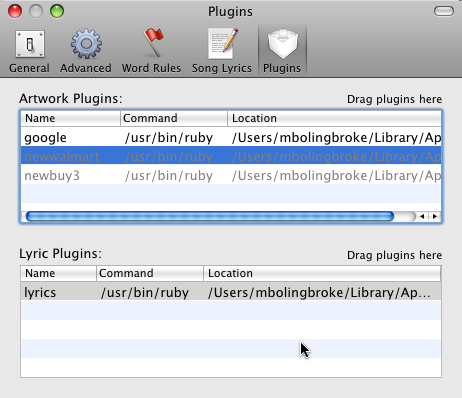Click the scroll left arrow in artwork list
This screenshot has height=398, width=462.
422,216
